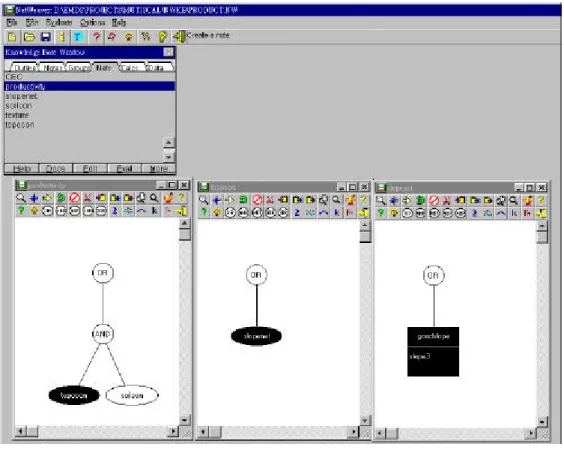
Task: Select the white soilcon node
Action: click(132, 396)
